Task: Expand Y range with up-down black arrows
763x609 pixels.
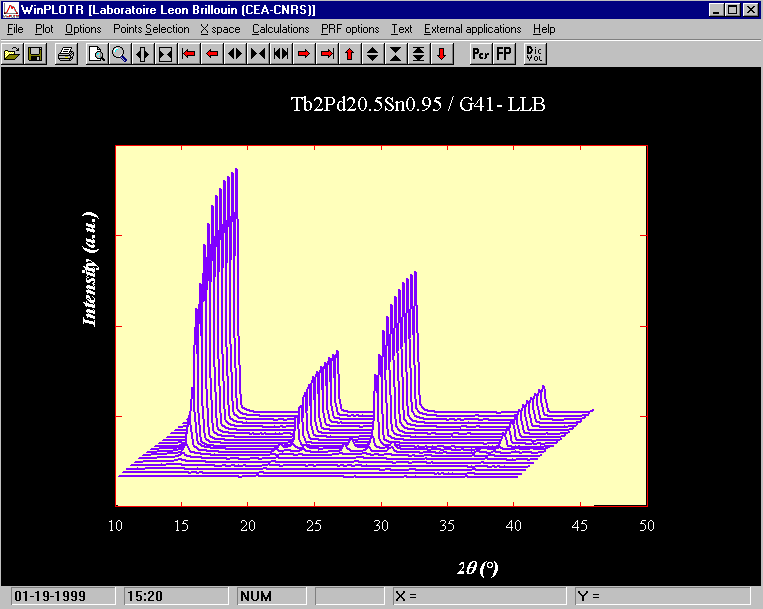Action: [373, 54]
